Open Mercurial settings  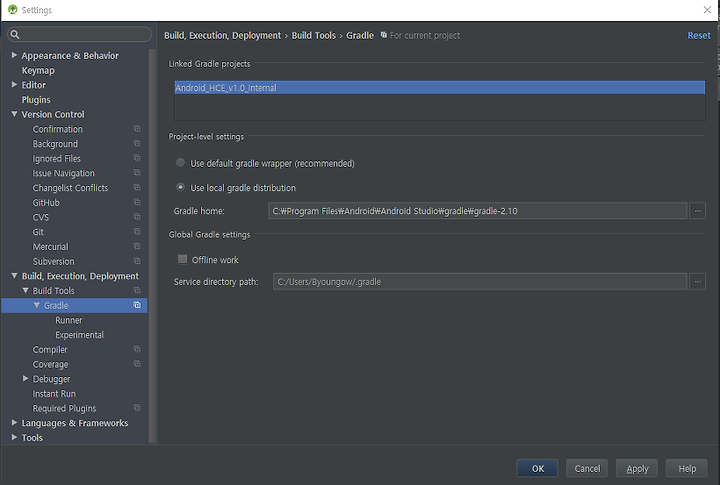pyautogui.click(x=51, y=247)
